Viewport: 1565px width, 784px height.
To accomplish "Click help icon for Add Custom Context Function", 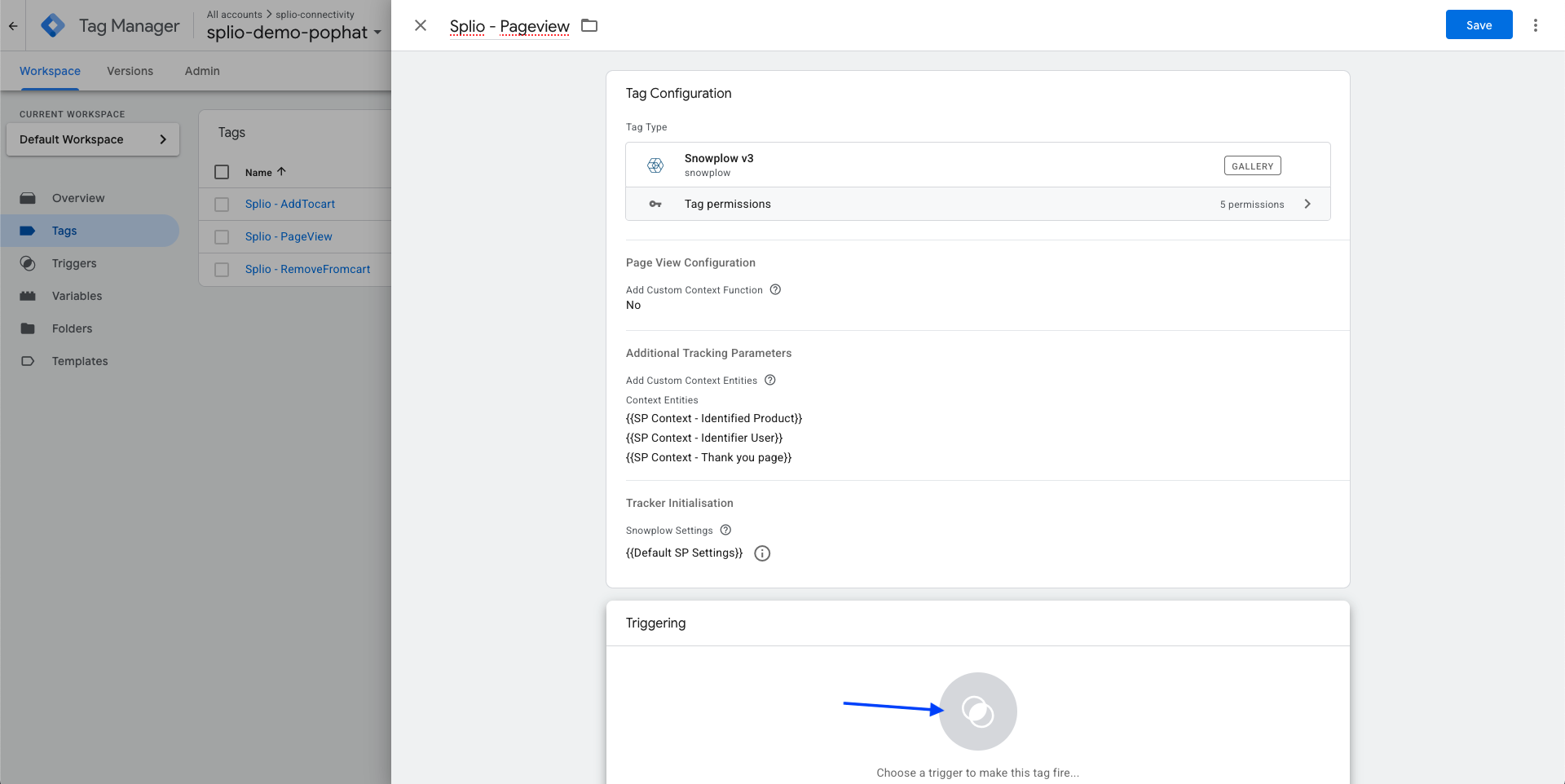I will coord(775,289).
